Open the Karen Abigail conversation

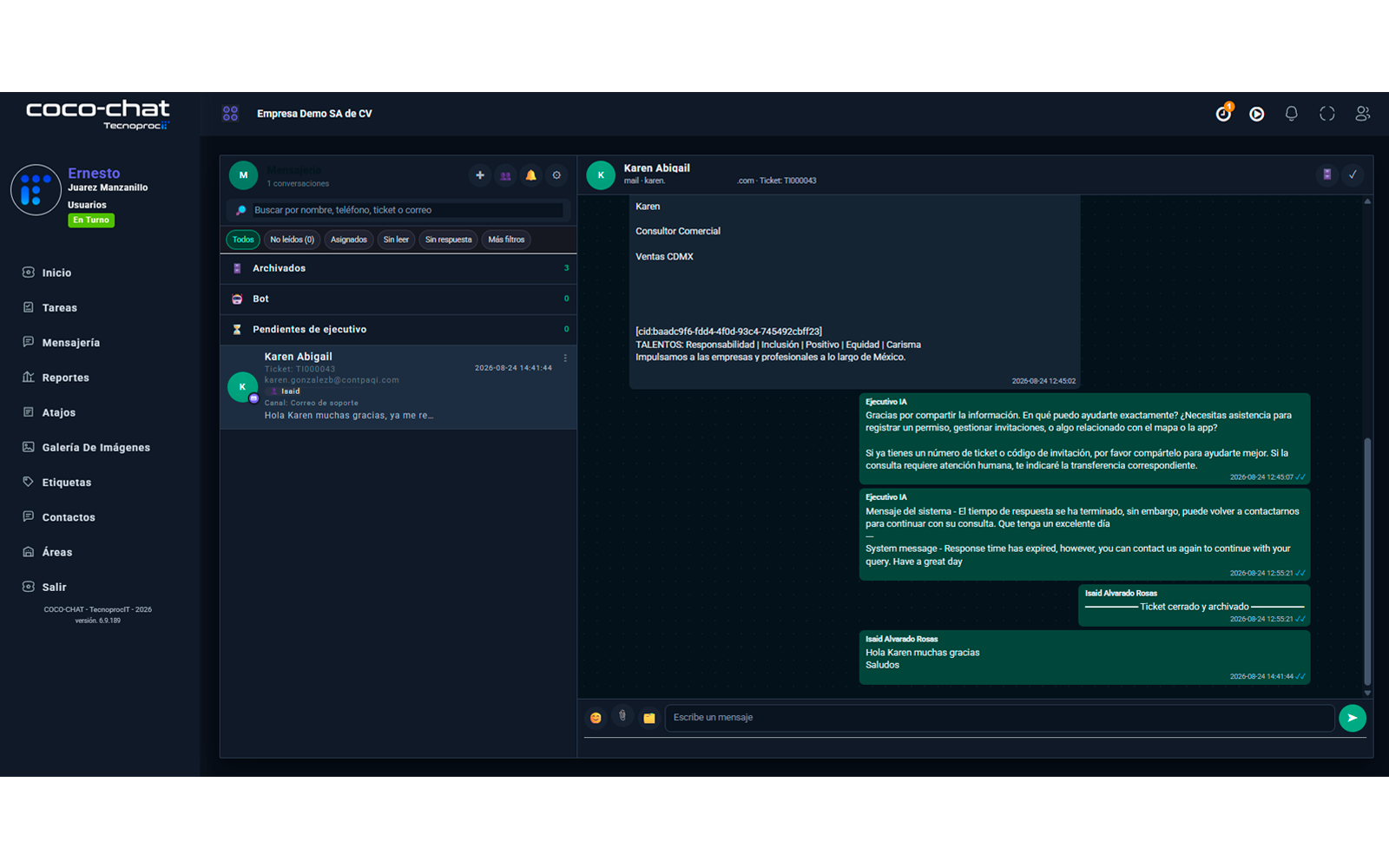pyautogui.click(x=398, y=387)
